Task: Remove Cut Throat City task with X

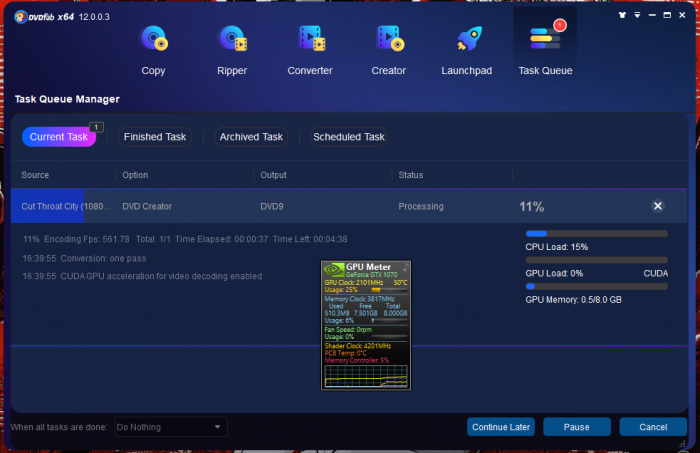Action: 657,206
